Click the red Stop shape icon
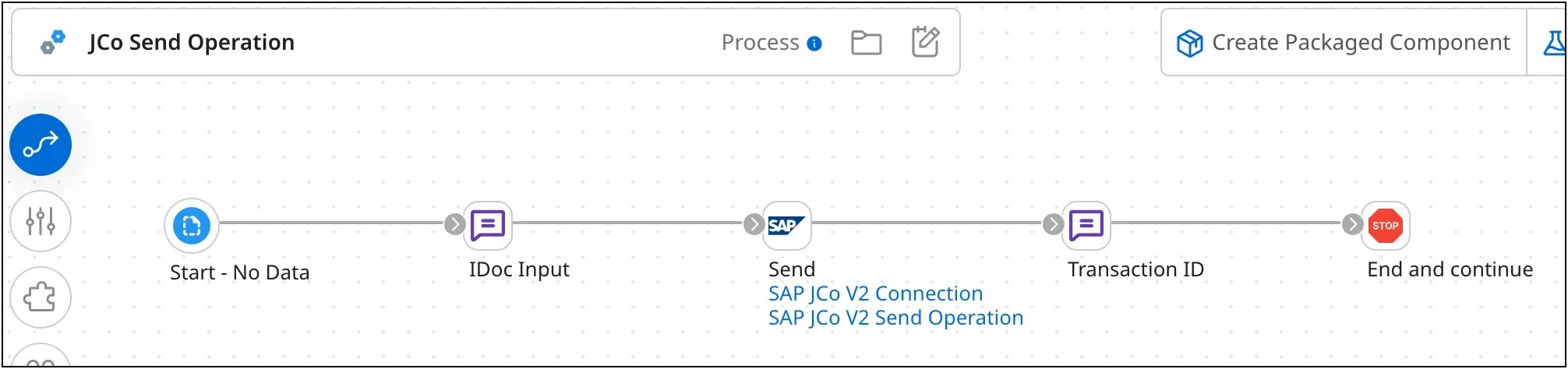 (x=1385, y=226)
